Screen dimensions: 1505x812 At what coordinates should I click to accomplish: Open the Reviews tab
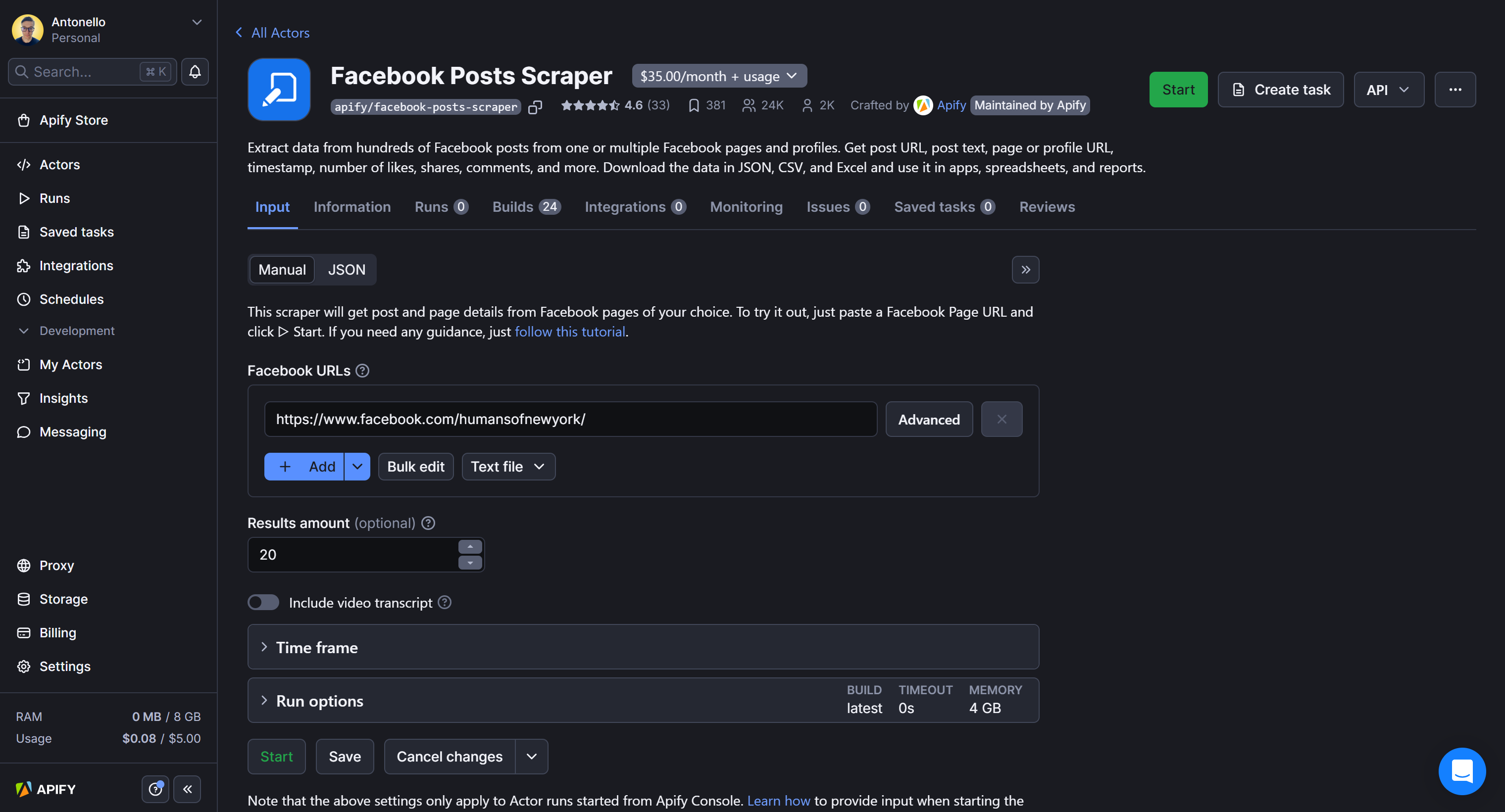[x=1047, y=207]
